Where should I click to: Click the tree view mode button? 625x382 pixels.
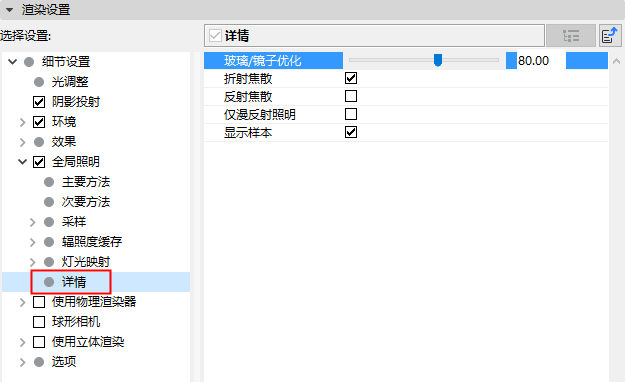[x=571, y=36]
